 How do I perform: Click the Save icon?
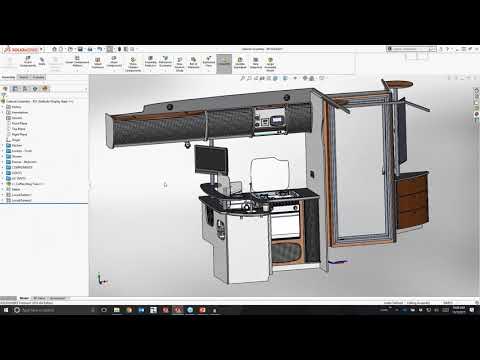pos(80,49)
